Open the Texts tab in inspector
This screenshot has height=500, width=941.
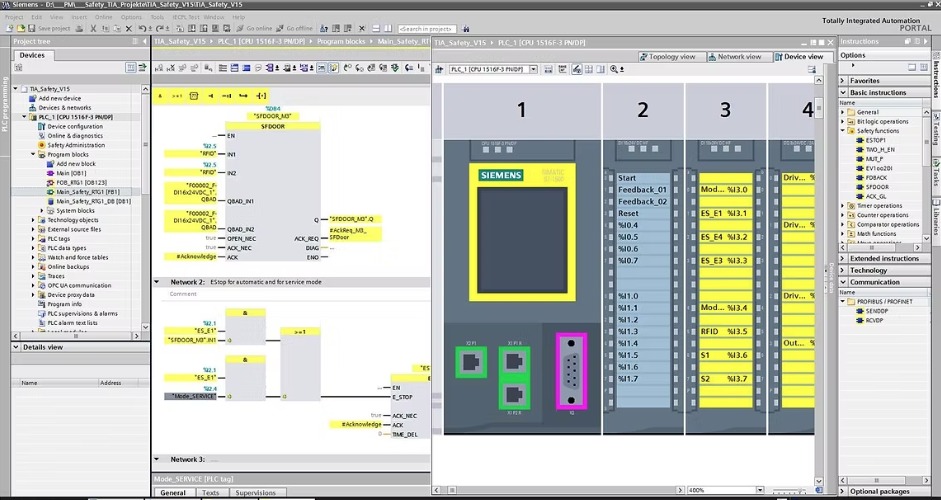210,493
